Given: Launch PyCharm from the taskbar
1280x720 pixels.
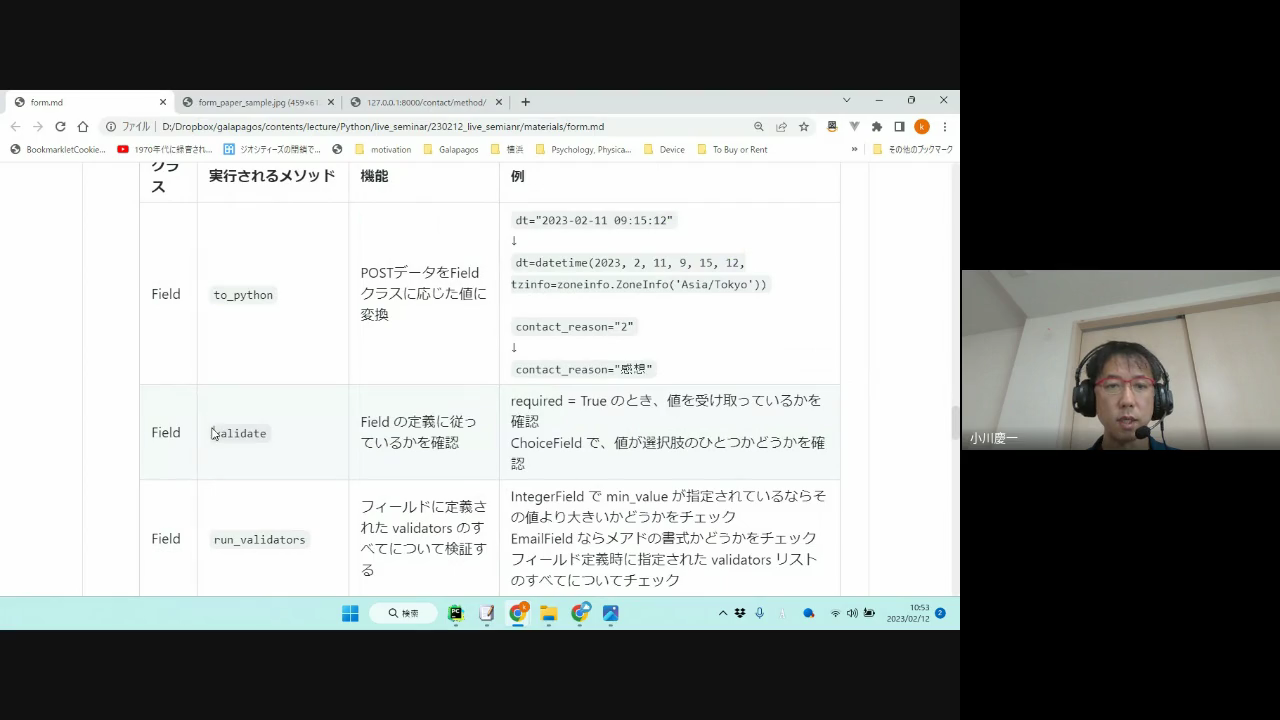Looking at the screenshot, I should pos(456,613).
